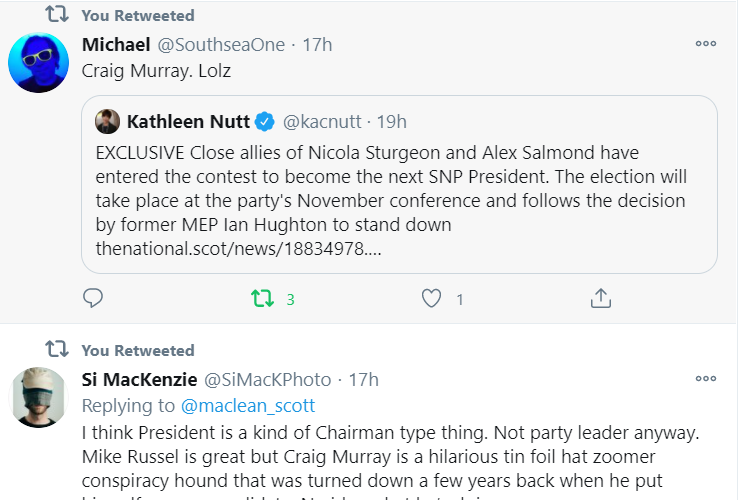Image resolution: width=744 pixels, height=500 pixels.
Task: Like Michael's Craig Murray tweet
Action: click(x=431, y=298)
